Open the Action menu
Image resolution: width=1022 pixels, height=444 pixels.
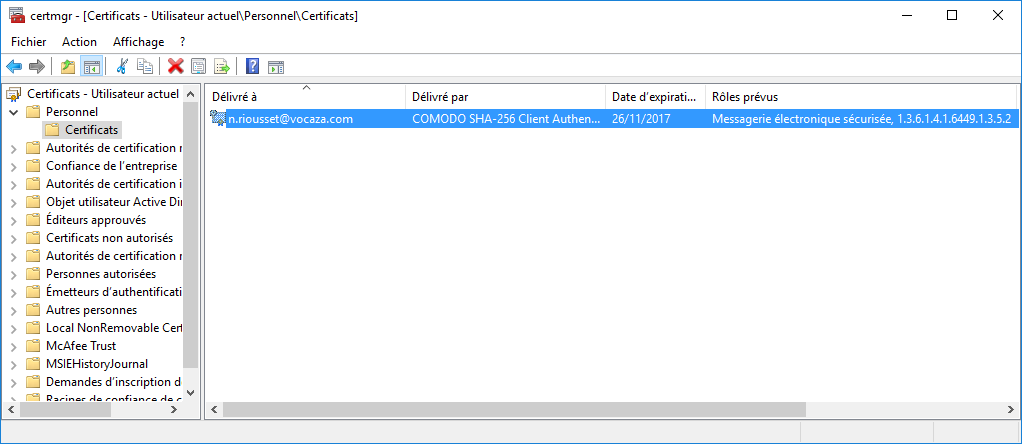click(x=80, y=42)
